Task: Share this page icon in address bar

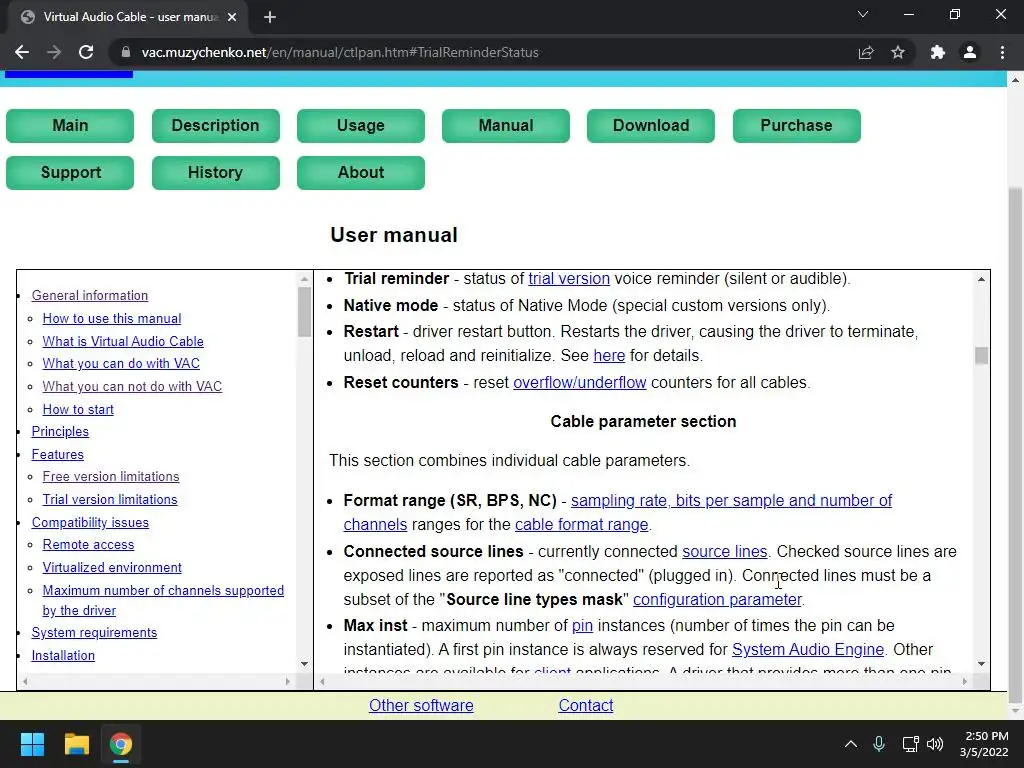Action: [866, 52]
